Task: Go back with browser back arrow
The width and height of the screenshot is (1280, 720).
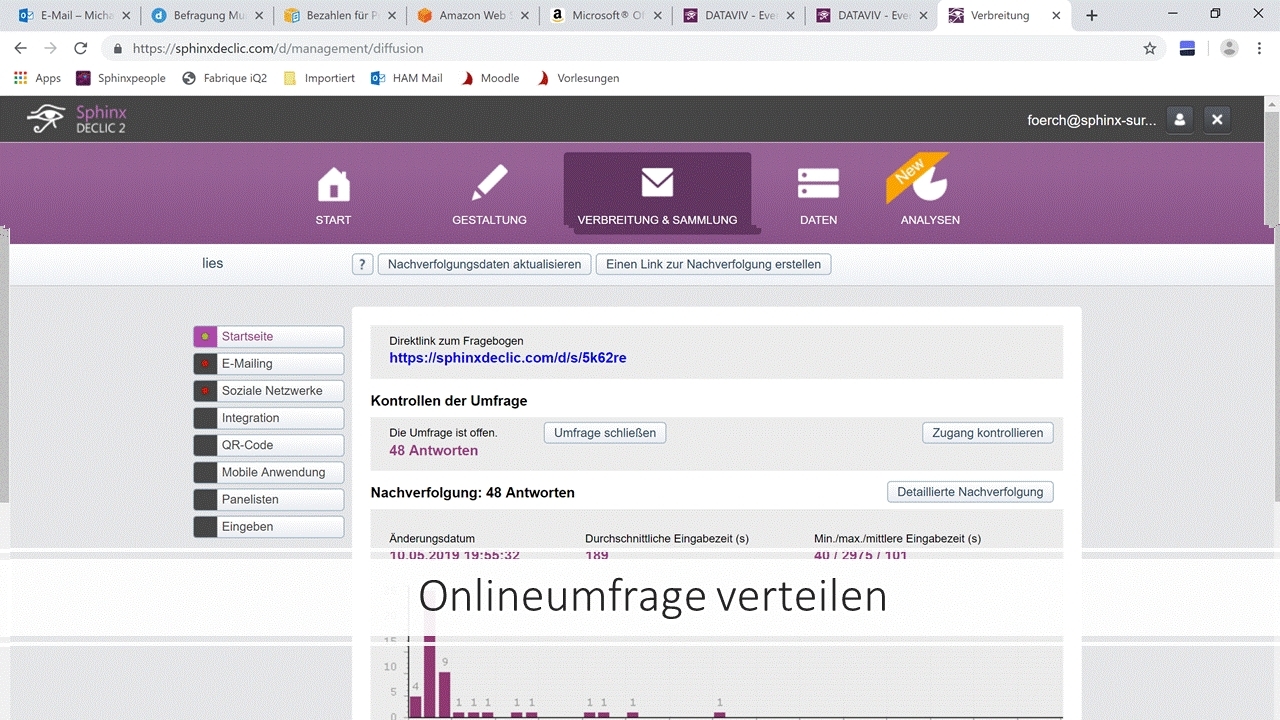Action: pos(21,48)
